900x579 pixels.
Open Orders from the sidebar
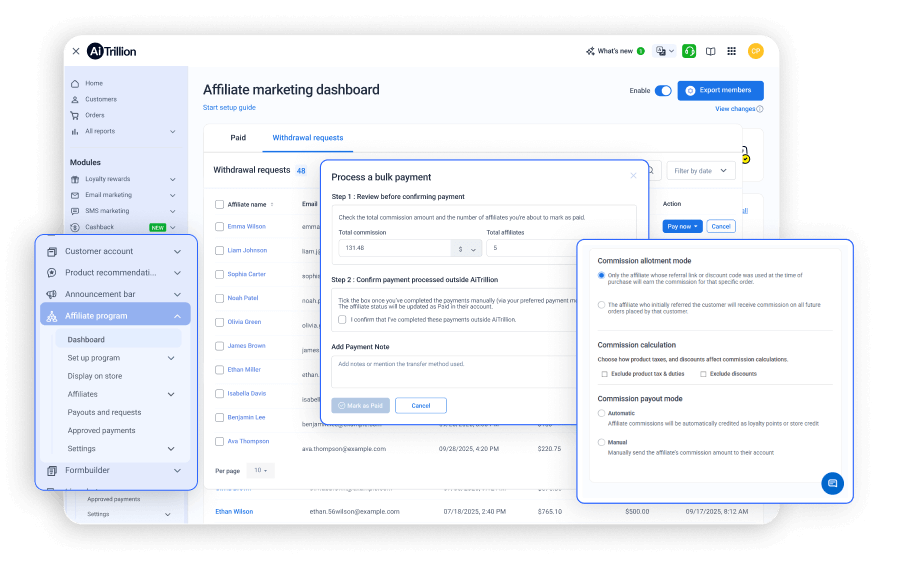click(x=96, y=115)
